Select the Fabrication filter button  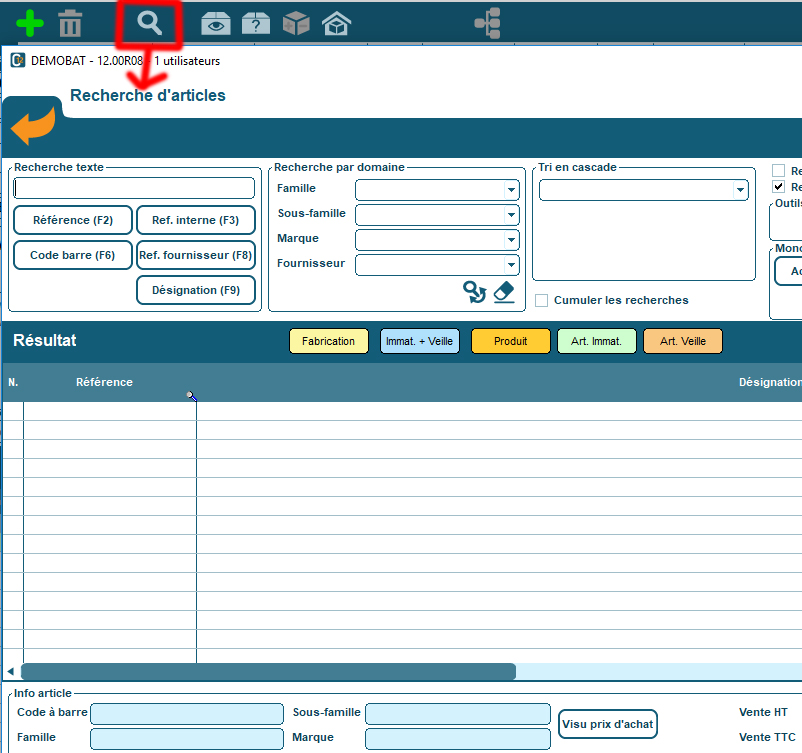tap(328, 341)
